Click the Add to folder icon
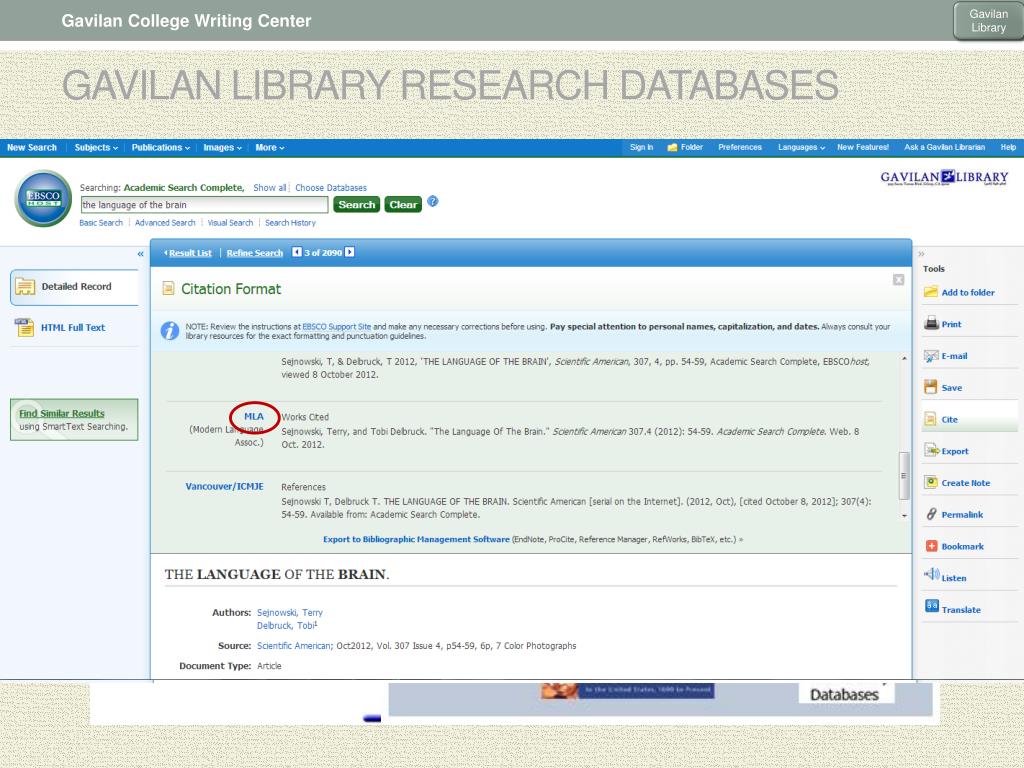 pyautogui.click(x=931, y=292)
